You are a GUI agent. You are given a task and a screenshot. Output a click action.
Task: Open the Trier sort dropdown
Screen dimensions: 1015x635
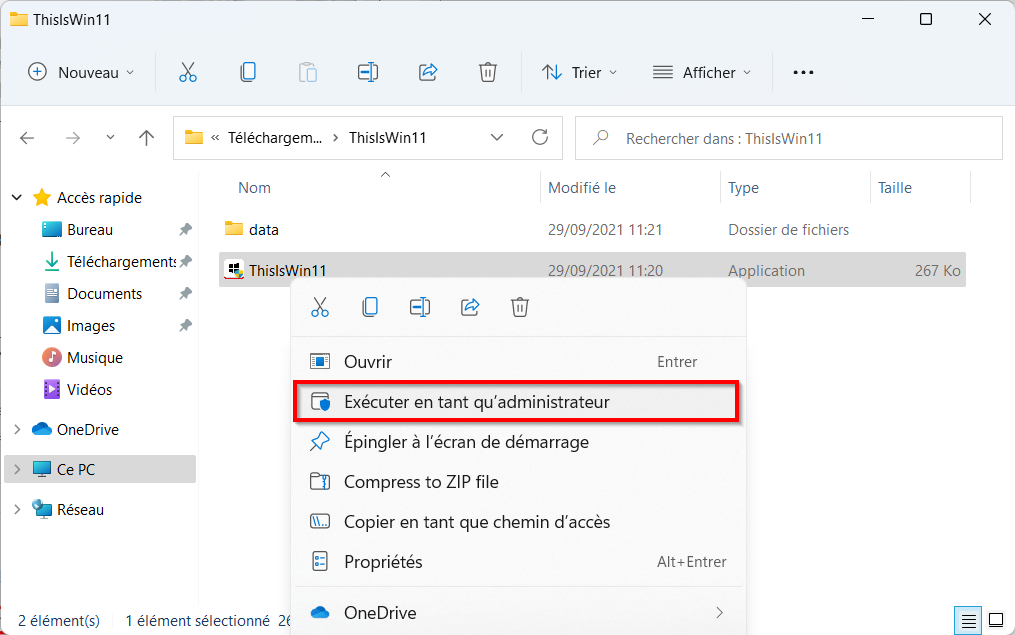[x=579, y=72]
